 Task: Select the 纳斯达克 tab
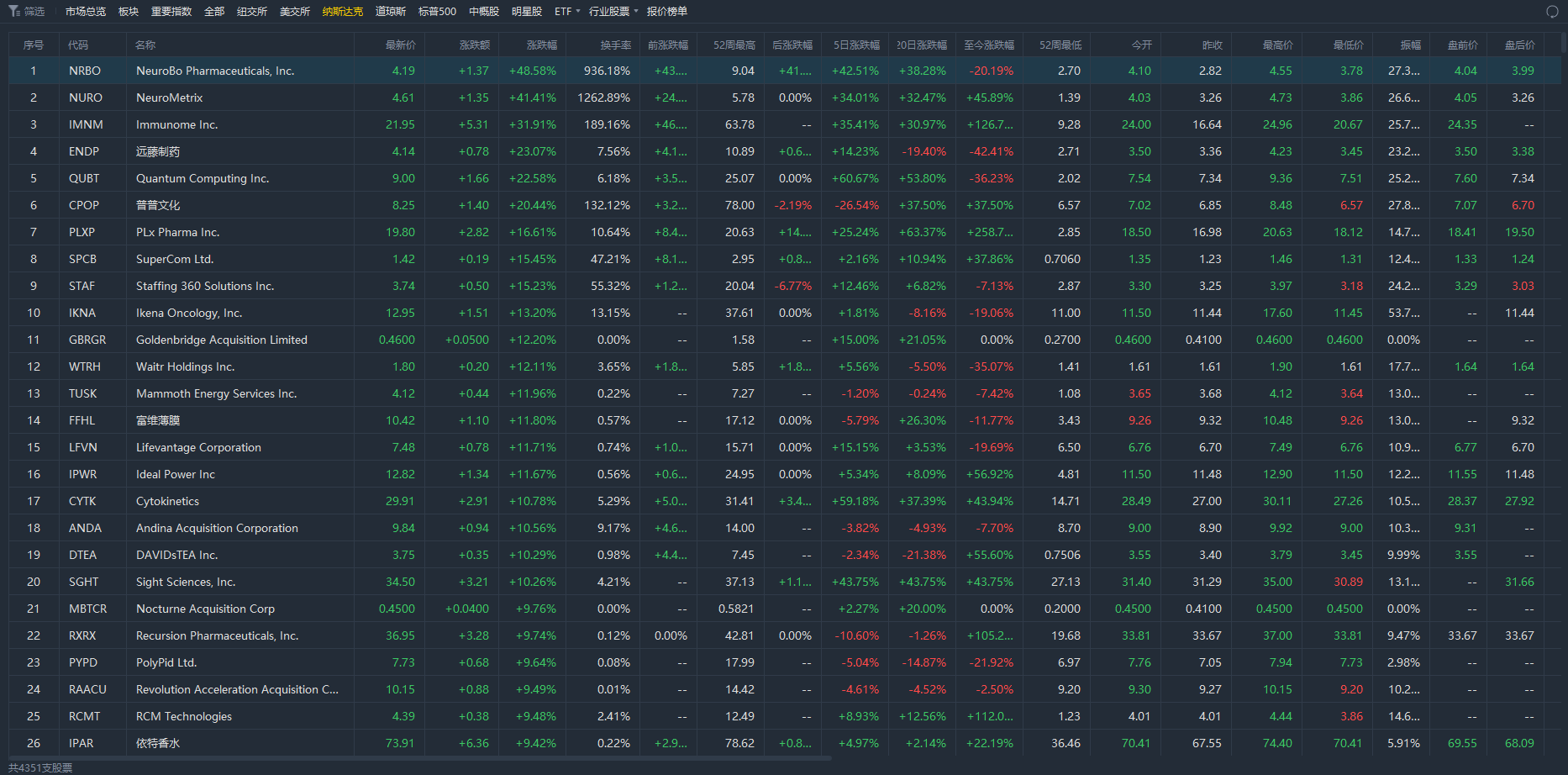(343, 12)
